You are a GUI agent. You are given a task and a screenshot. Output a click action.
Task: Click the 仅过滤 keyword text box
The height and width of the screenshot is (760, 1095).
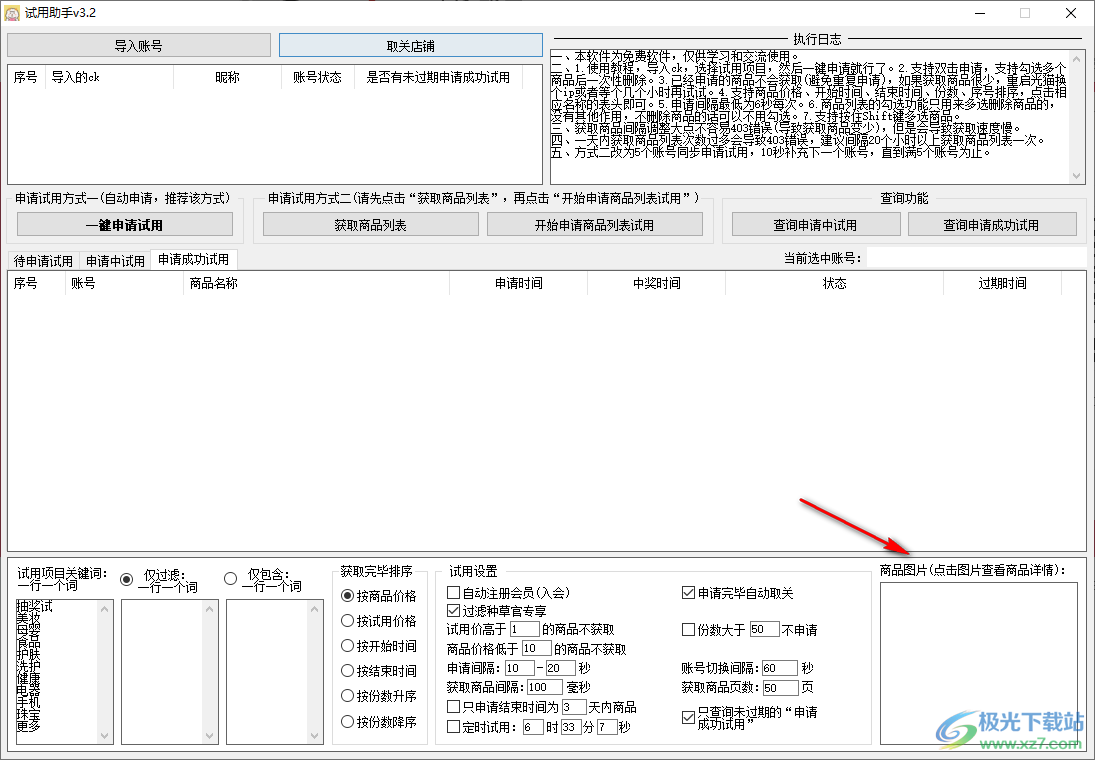click(170, 672)
